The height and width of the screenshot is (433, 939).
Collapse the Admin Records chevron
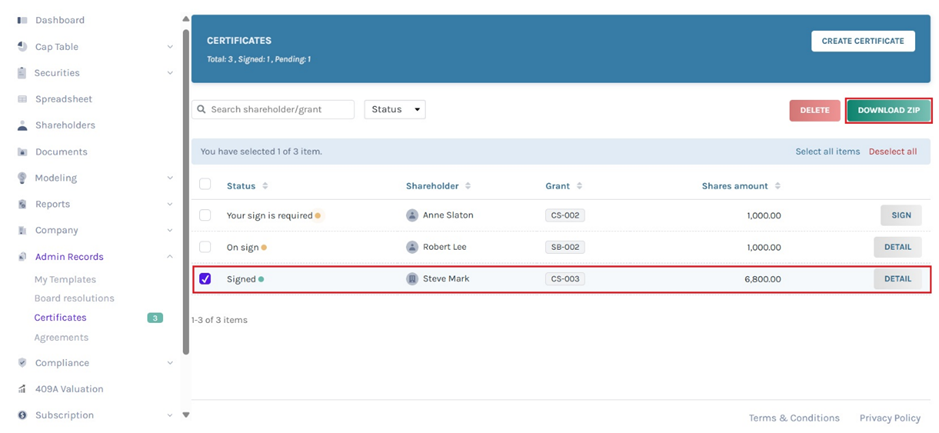coord(170,257)
